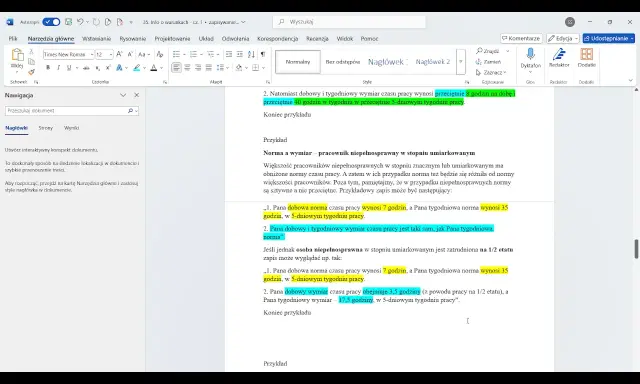Switch to Rysowanie tab
Screen dimensions: 640x384
pyautogui.click(x=133, y=39)
